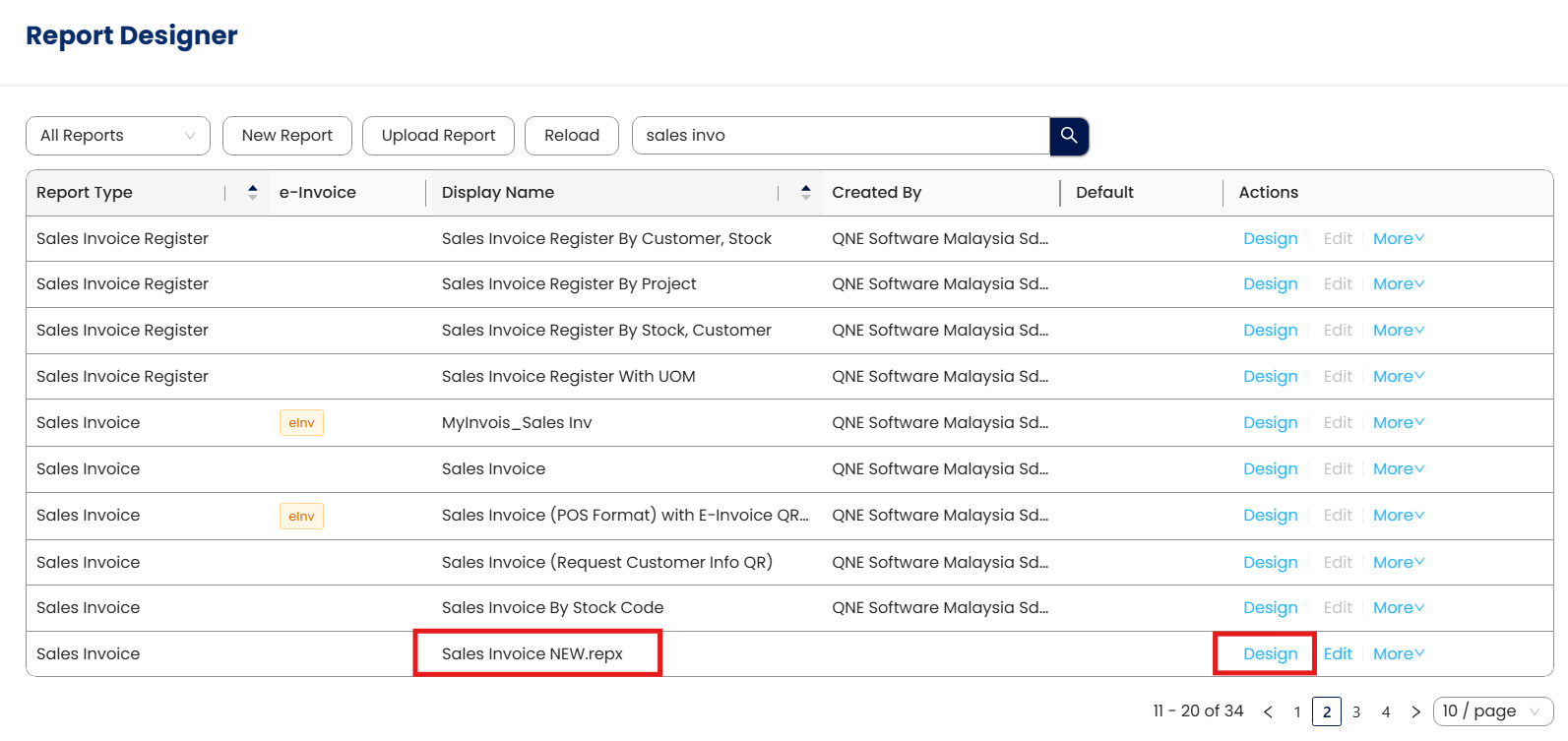Select page 4 in pagination
The height and width of the screenshot is (741, 1568).
(x=1386, y=711)
